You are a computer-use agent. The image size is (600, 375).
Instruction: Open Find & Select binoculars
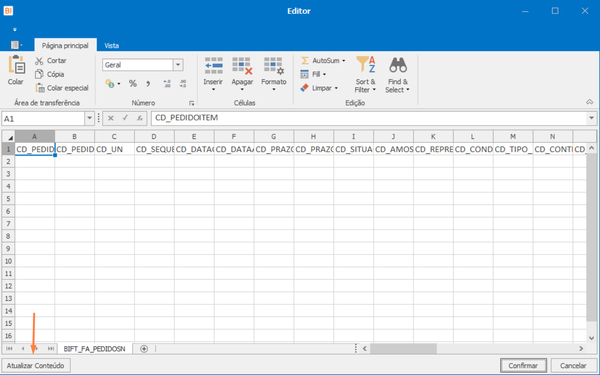398,74
